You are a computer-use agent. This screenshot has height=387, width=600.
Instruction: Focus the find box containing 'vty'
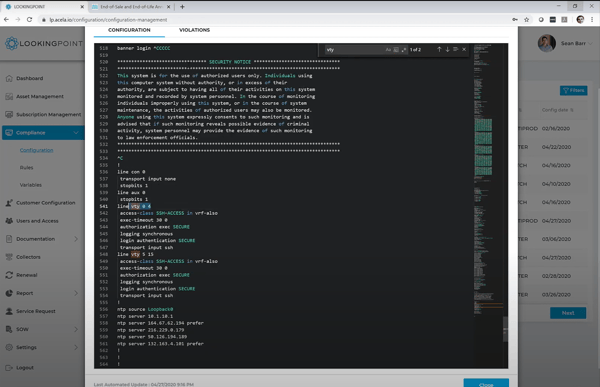point(354,50)
